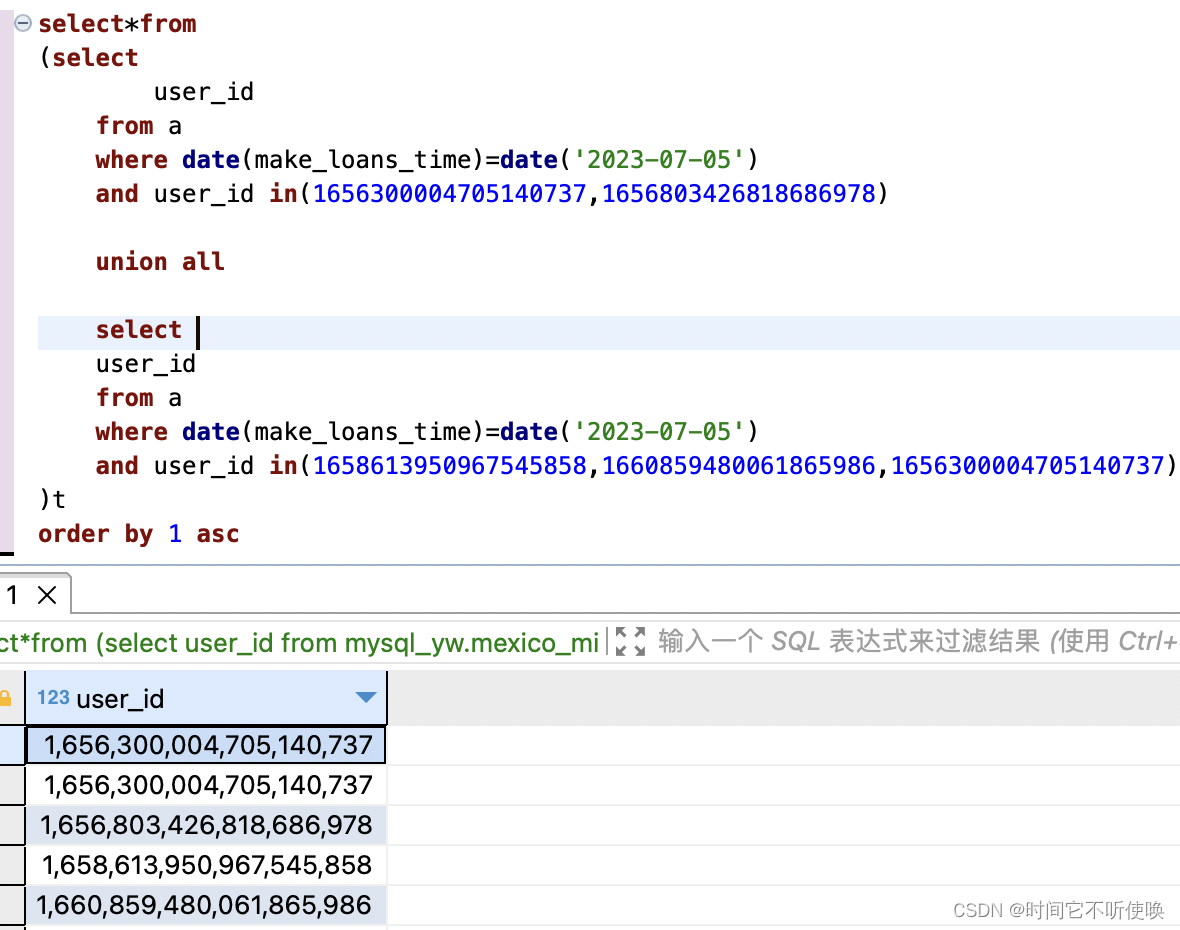This screenshot has height=930, width=1180.
Task: Close results tab 1
Action: [45, 593]
